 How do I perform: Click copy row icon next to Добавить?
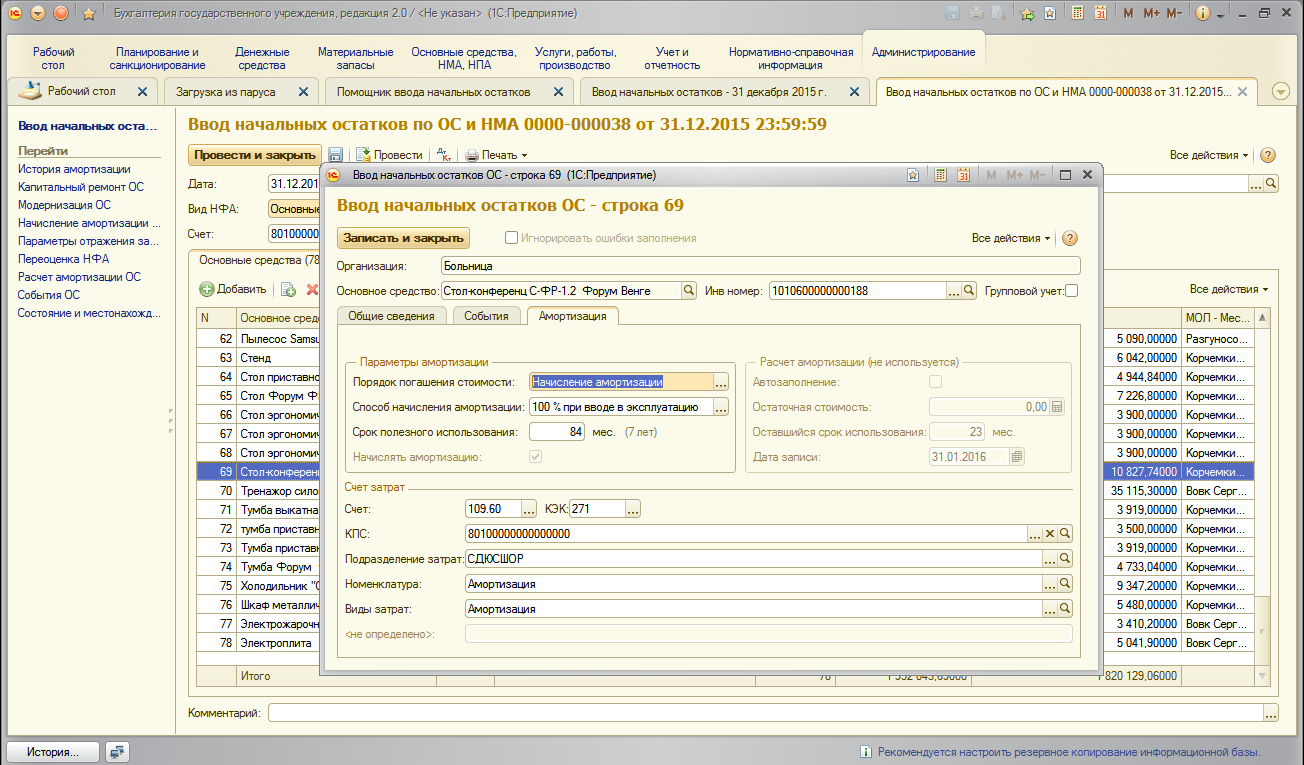click(288, 289)
